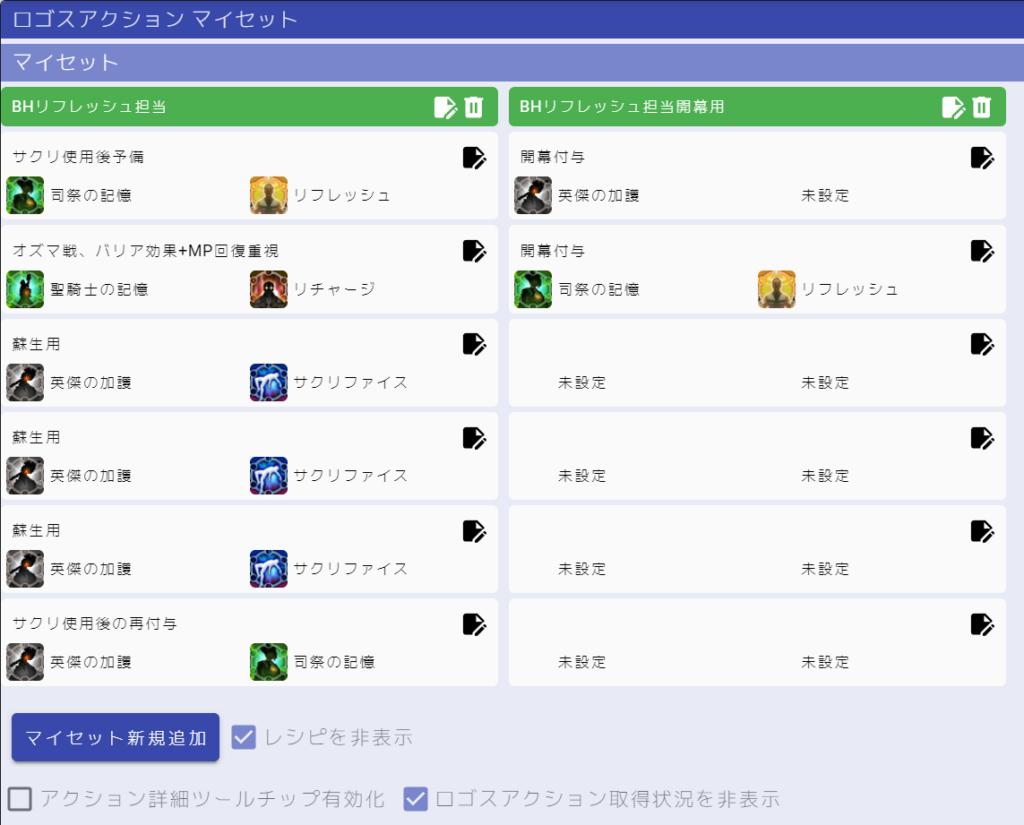
Task: Edit the BHリフレッシュ担当開幕用 set via pencil icon
Action: pyautogui.click(x=953, y=107)
